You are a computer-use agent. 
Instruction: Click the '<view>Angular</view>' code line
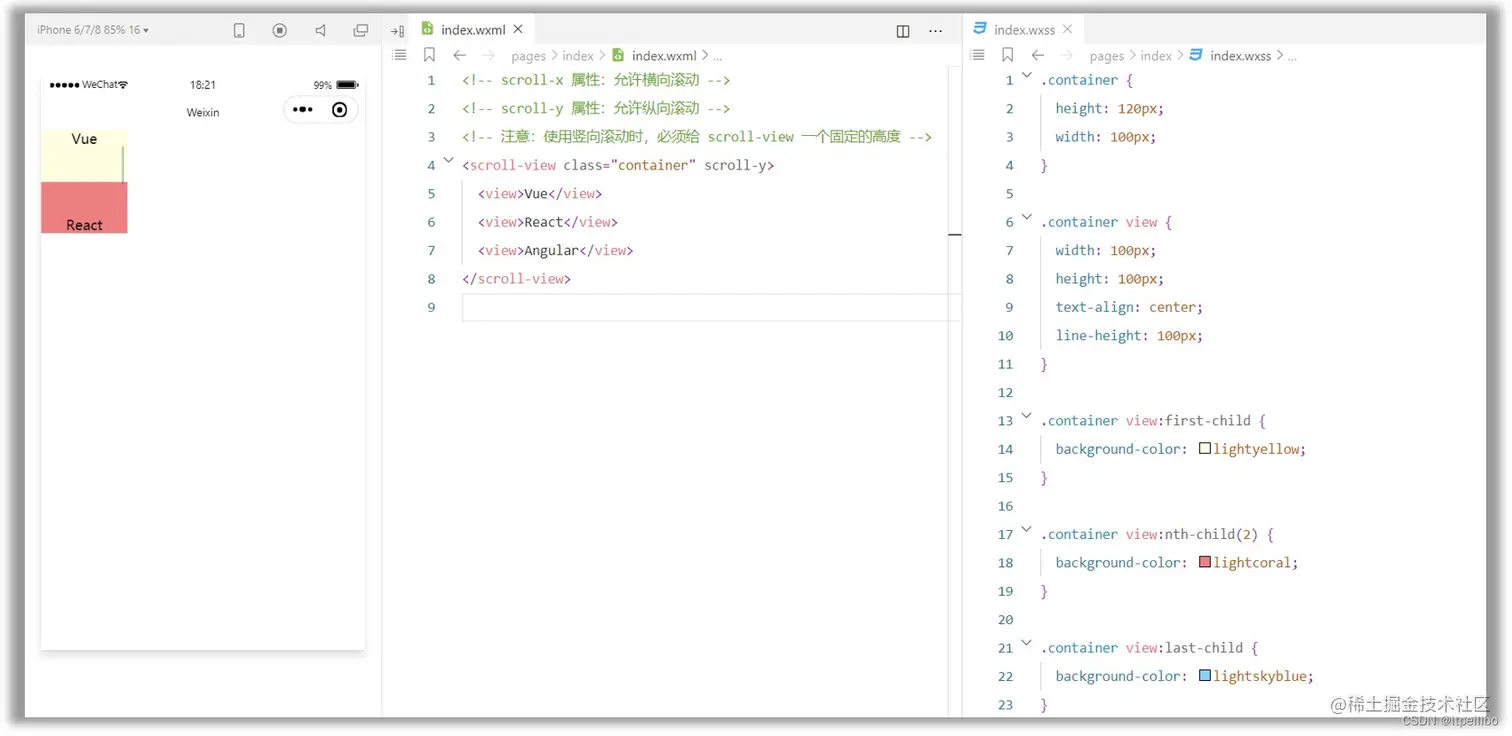point(556,250)
